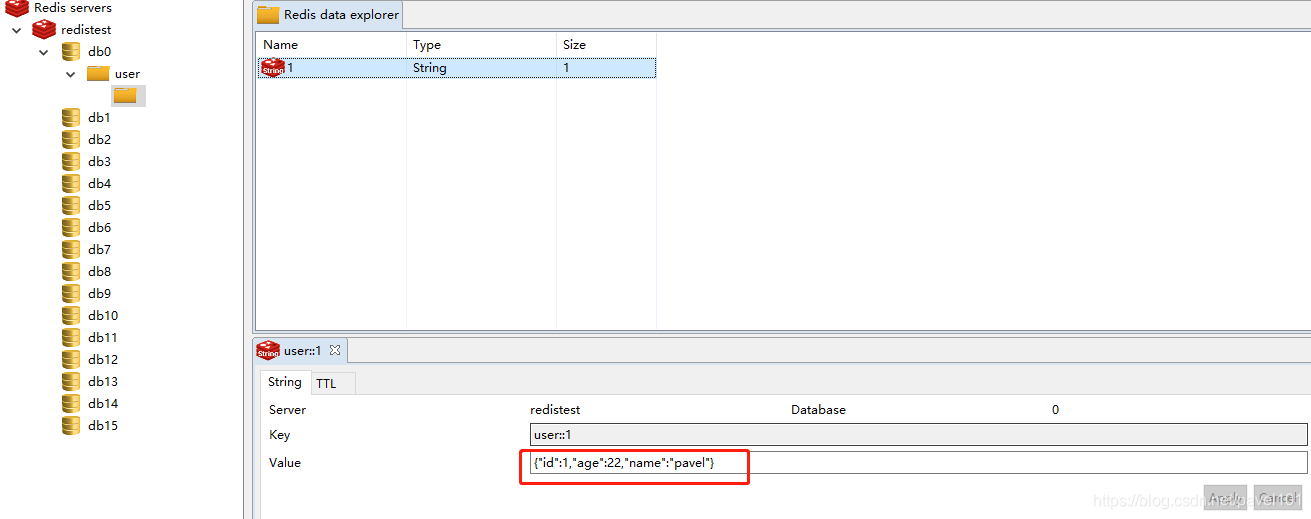This screenshot has width=1311, height=519.
Task: Click the db7 database icon
Action: 71,249
